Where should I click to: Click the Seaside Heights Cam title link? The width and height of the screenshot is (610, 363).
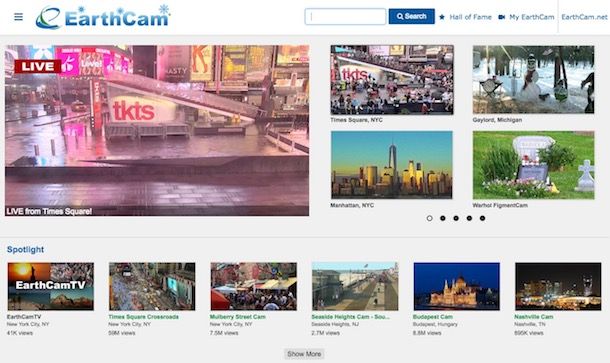click(x=350, y=317)
